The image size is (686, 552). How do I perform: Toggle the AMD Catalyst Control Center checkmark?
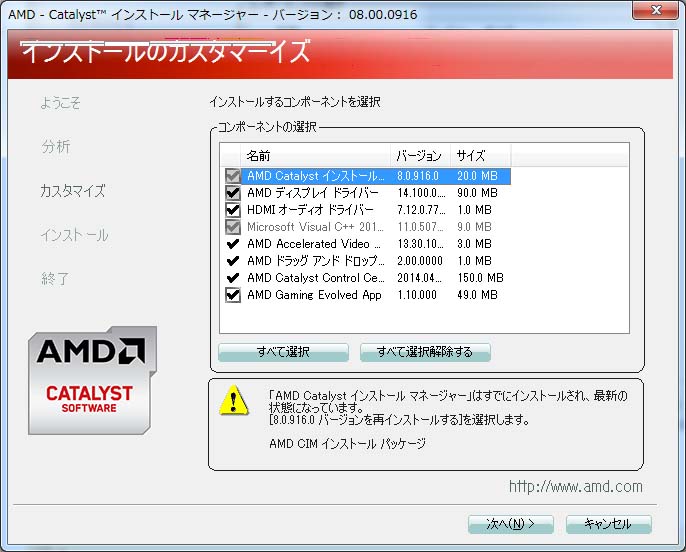tap(233, 278)
